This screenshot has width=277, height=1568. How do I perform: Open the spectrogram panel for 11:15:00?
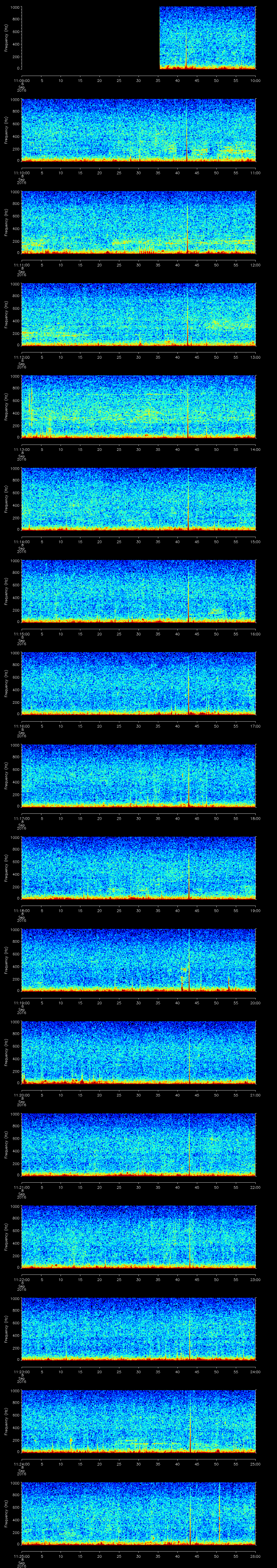click(x=139, y=591)
